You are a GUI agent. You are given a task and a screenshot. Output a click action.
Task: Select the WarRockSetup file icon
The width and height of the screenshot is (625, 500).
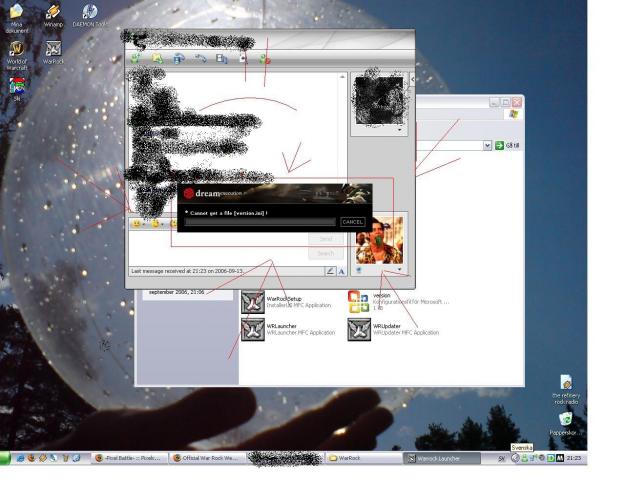253,302
